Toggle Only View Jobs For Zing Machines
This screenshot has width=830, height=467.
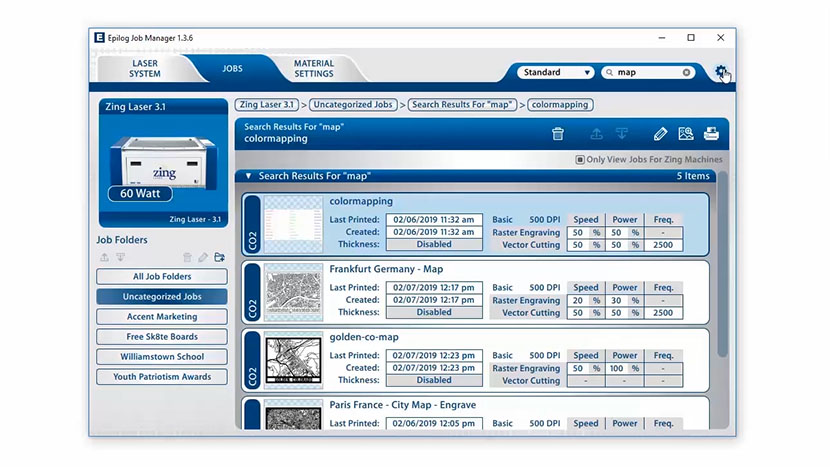click(580, 160)
